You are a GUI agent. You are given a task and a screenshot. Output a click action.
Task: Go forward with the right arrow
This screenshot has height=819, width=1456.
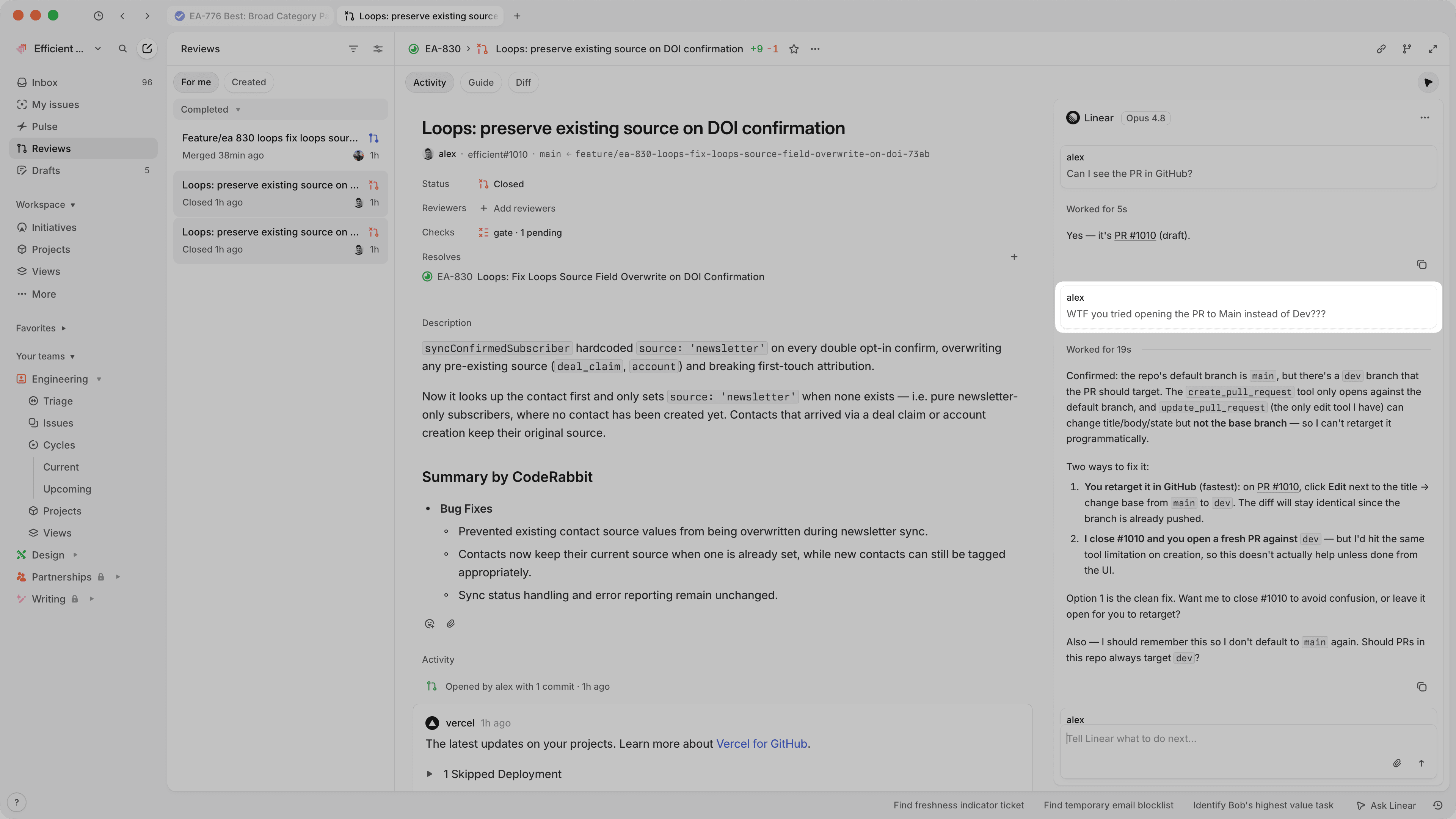point(147,16)
